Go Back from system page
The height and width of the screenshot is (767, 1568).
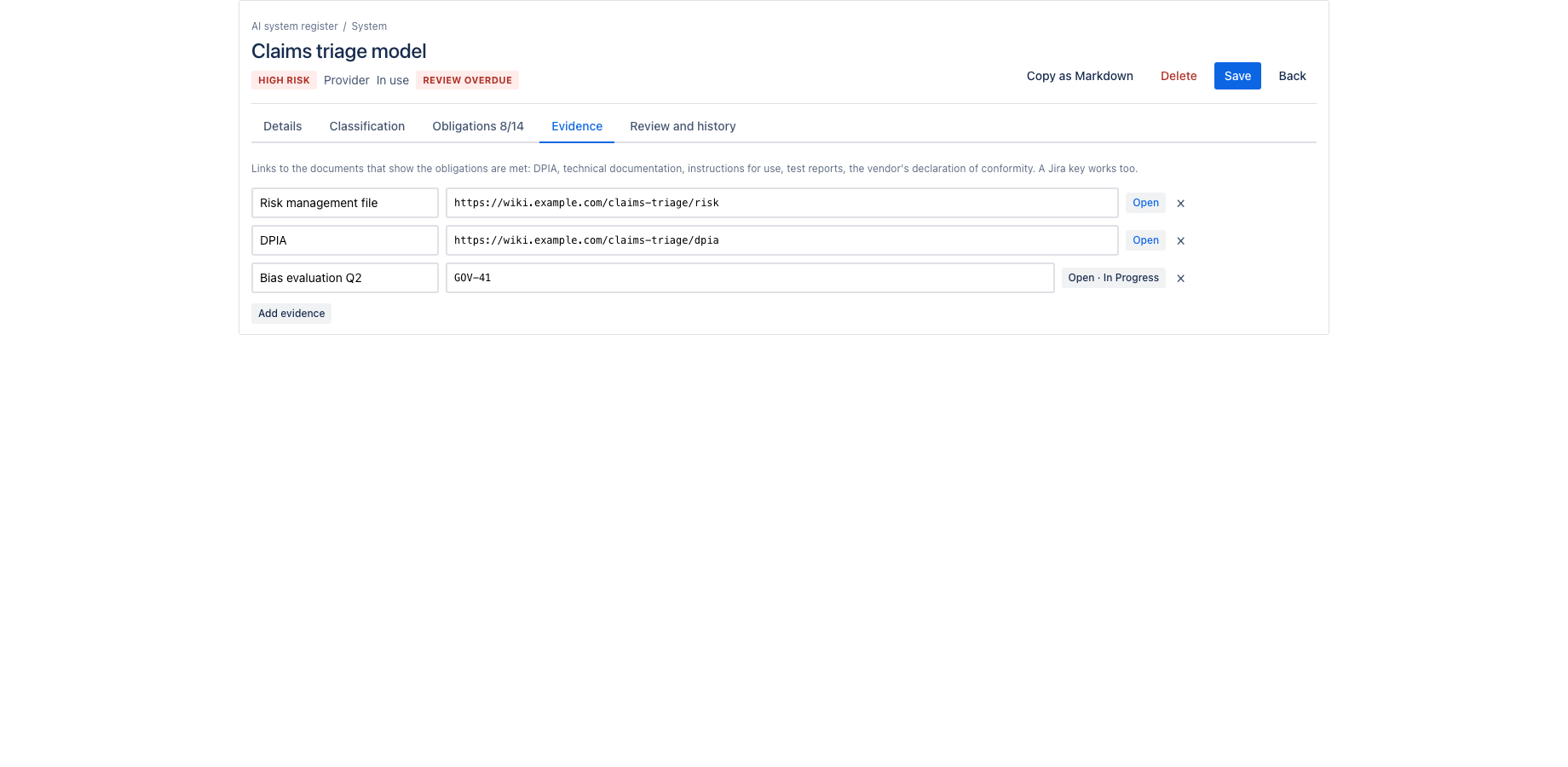point(1292,76)
